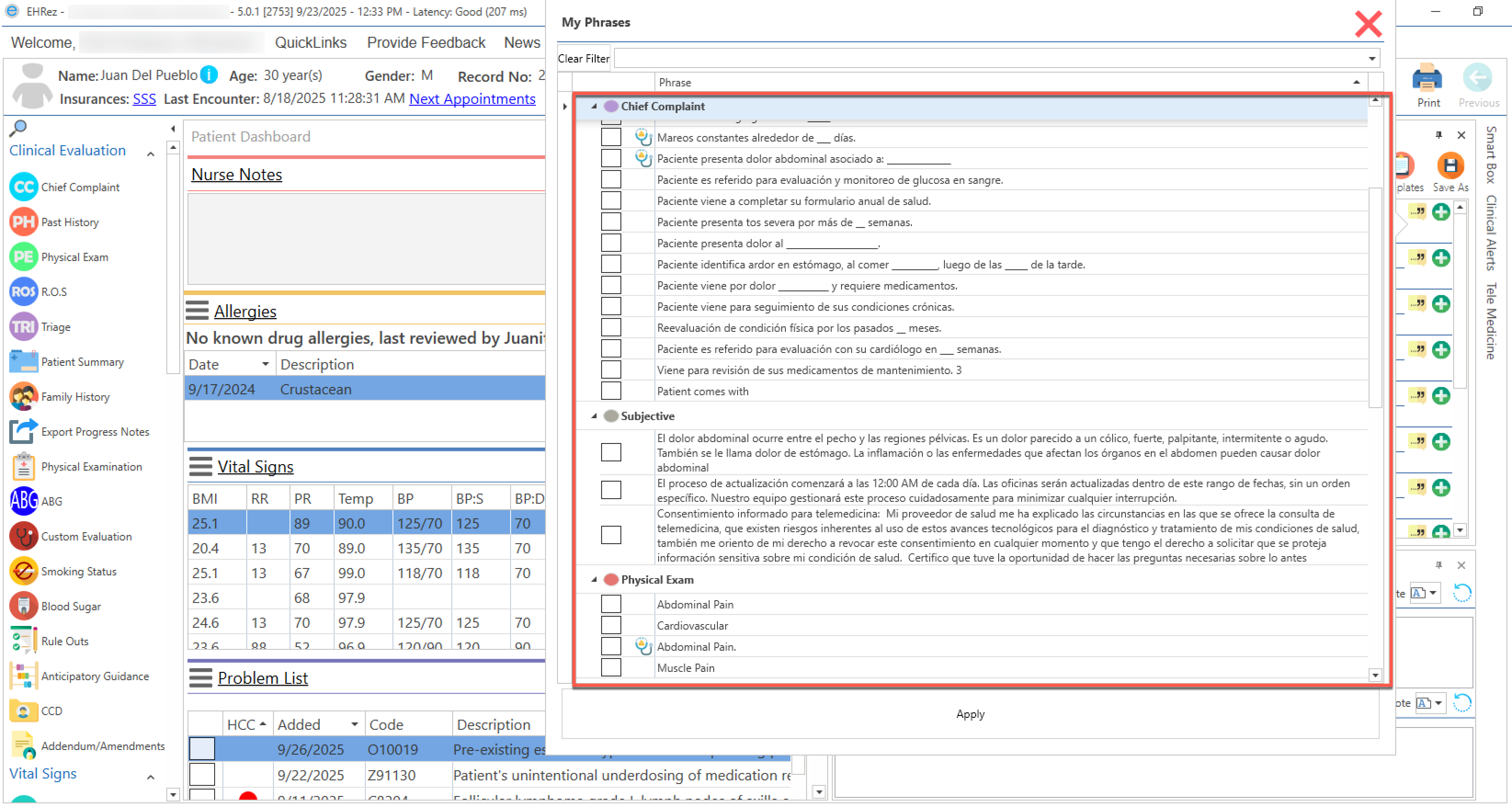This screenshot has width=1512, height=807.
Task: Tick the Cardiovascular phrase checkbox
Action: click(610, 625)
